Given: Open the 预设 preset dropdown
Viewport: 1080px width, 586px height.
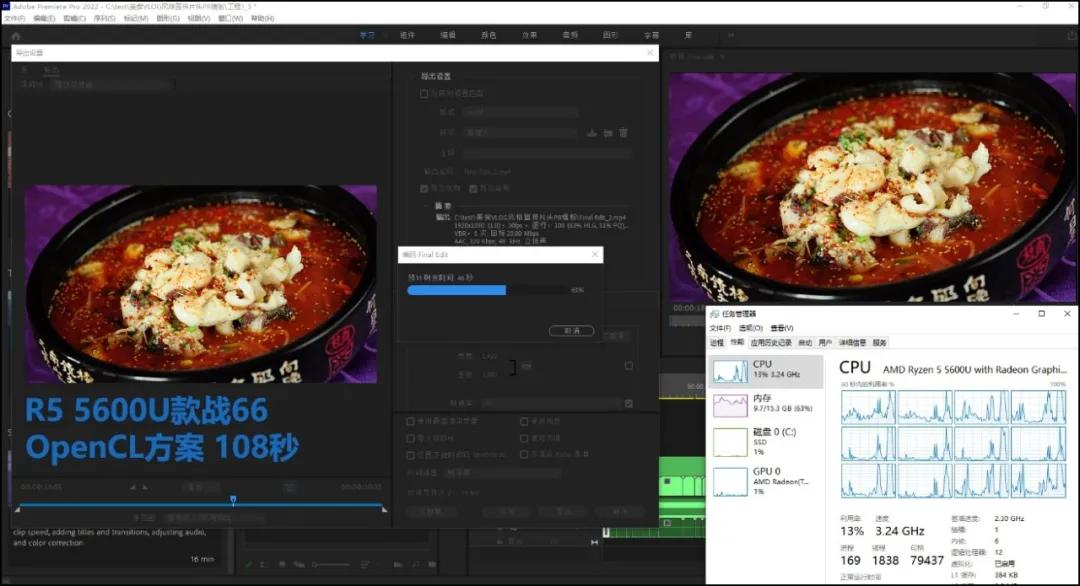Looking at the screenshot, I should click(520, 132).
